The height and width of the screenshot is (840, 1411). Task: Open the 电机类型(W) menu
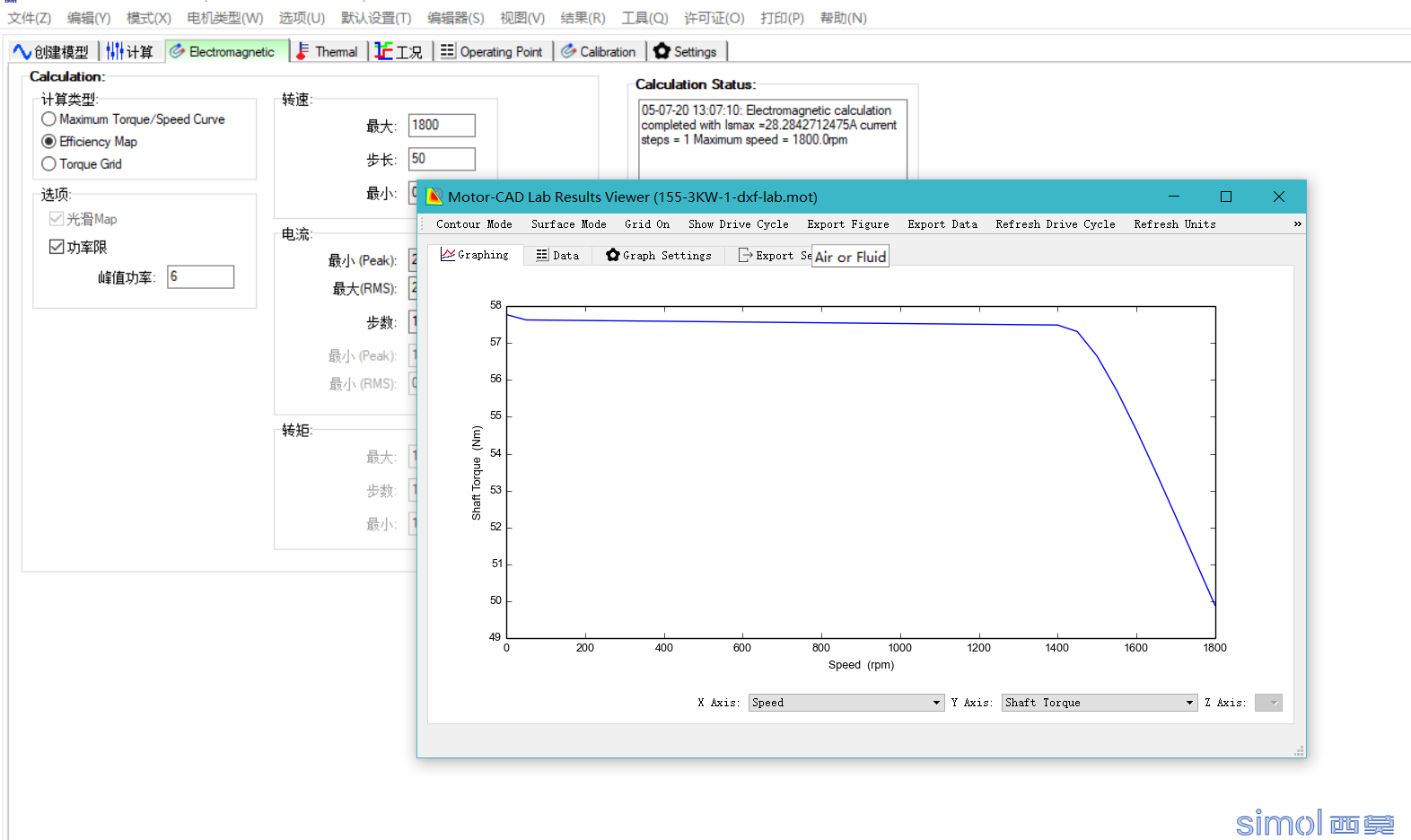225,18
